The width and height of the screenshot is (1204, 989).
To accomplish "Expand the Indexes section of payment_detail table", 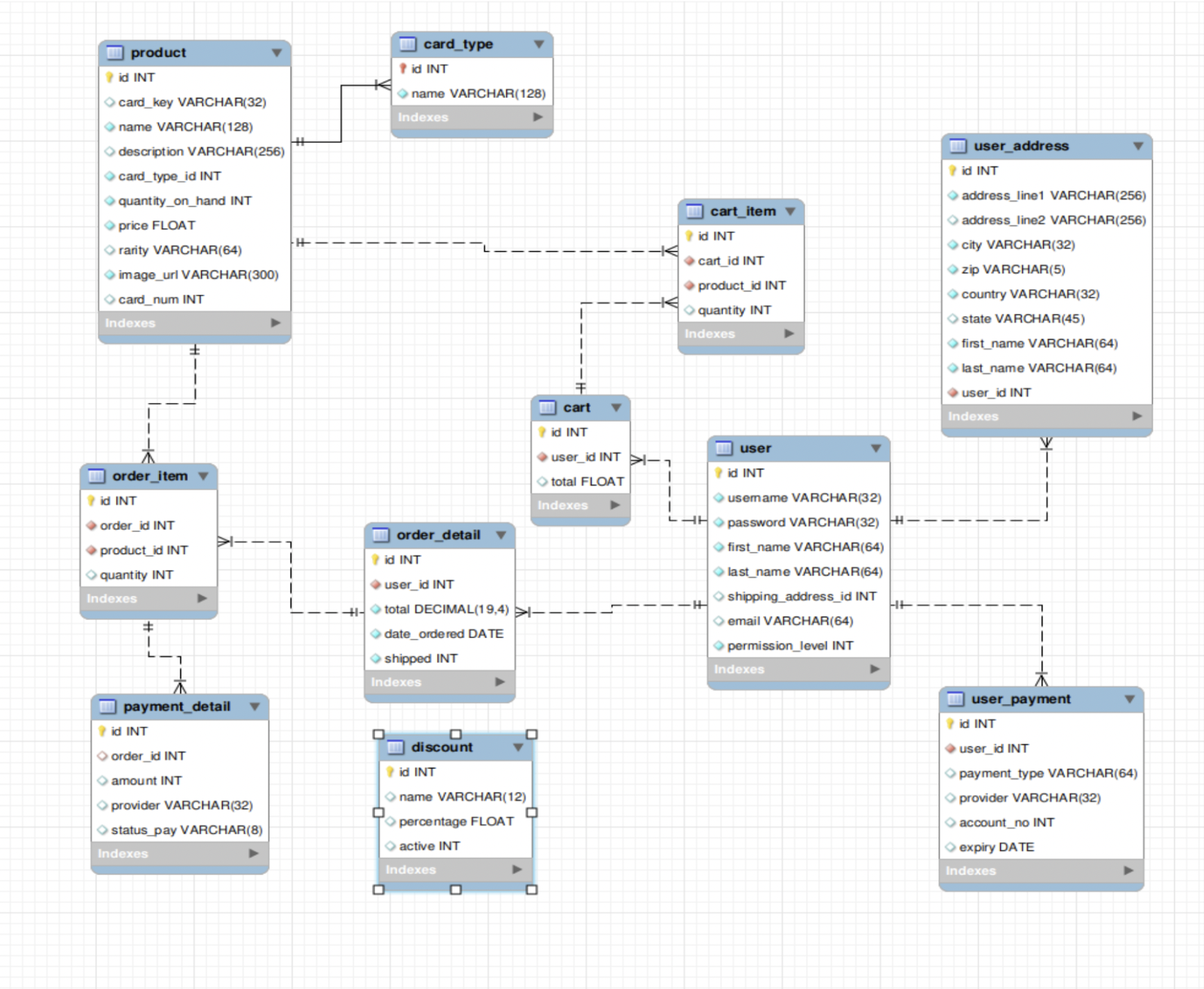I will pos(254,854).
